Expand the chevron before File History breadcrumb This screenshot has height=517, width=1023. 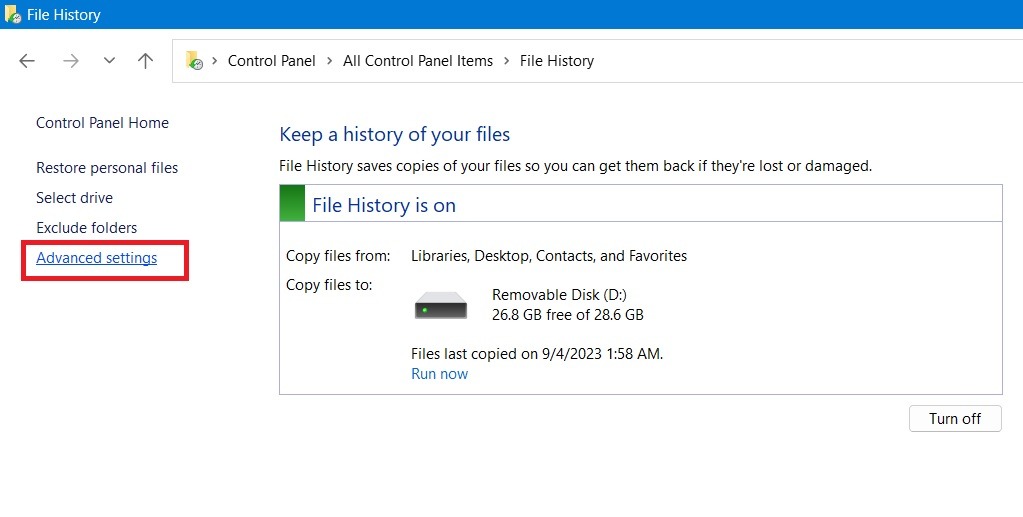tap(506, 61)
